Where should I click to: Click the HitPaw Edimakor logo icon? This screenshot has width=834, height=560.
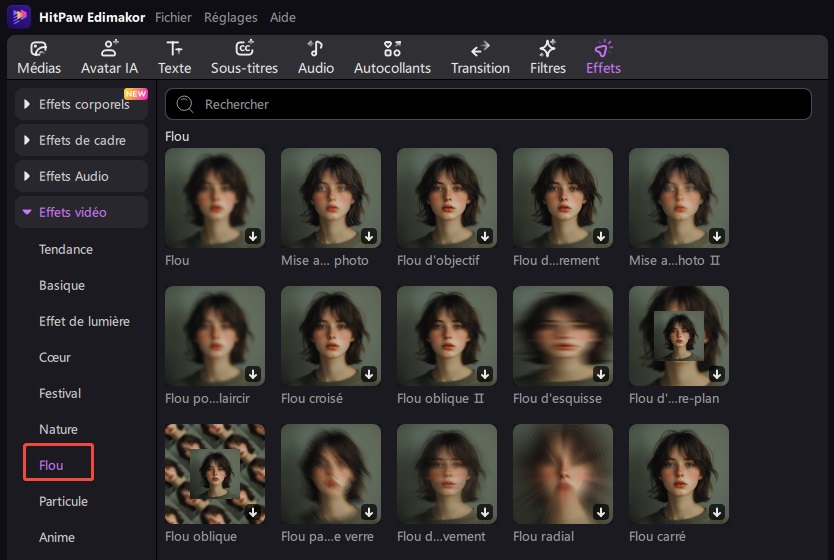click(19, 16)
